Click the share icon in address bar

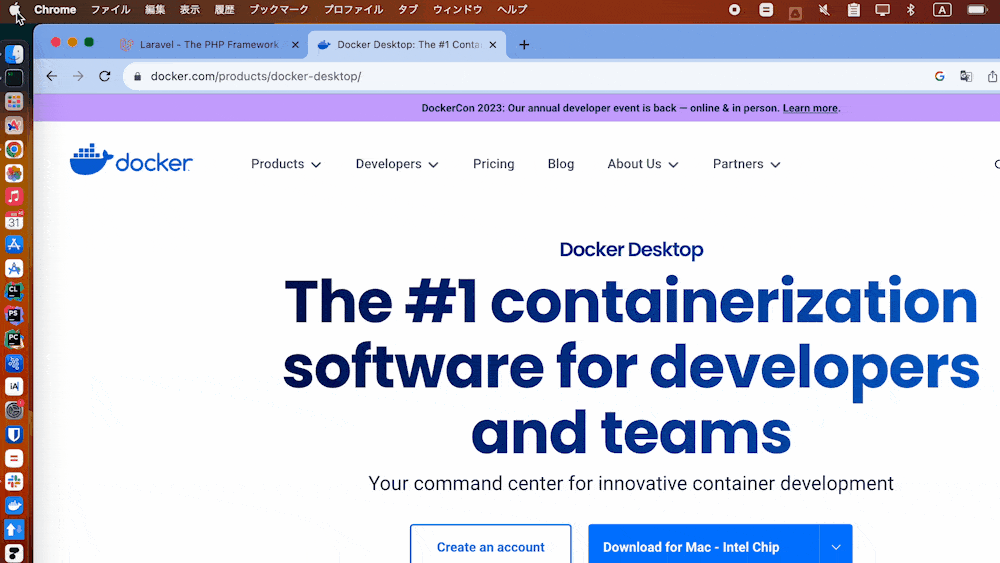pos(992,76)
